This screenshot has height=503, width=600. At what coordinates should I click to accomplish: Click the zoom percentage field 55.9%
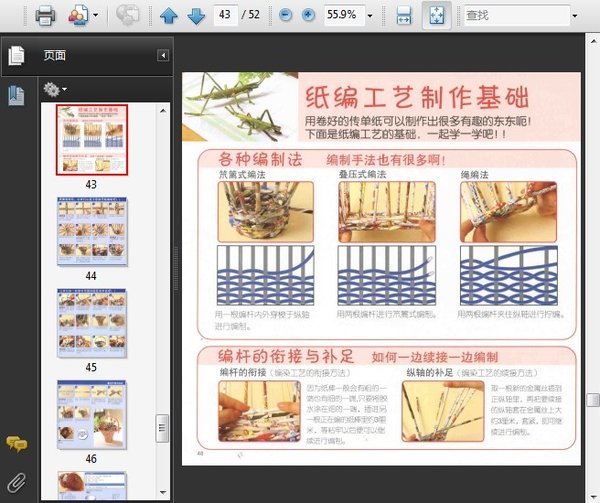click(344, 15)
